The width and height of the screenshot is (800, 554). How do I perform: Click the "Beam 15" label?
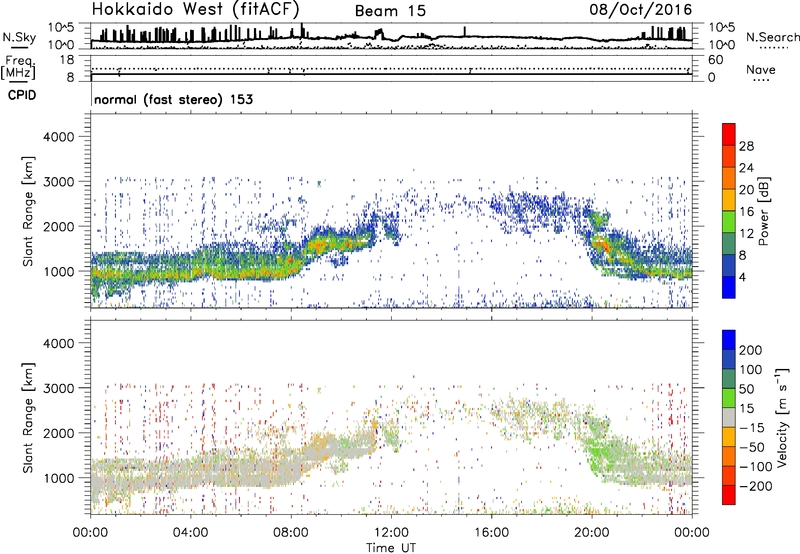tap(390, 11)
